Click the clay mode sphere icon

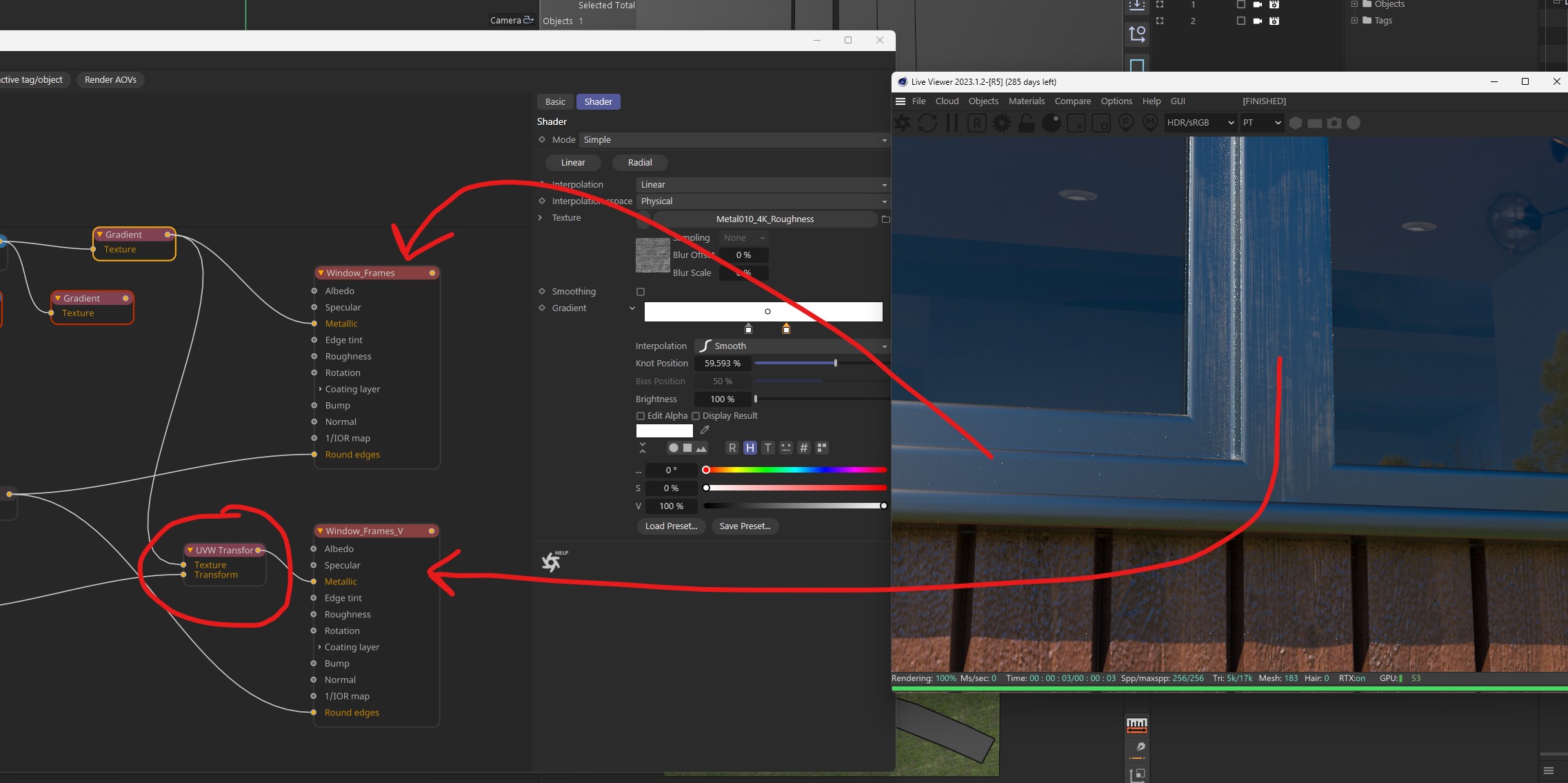pyautogui.click(x=1051, y=123)
